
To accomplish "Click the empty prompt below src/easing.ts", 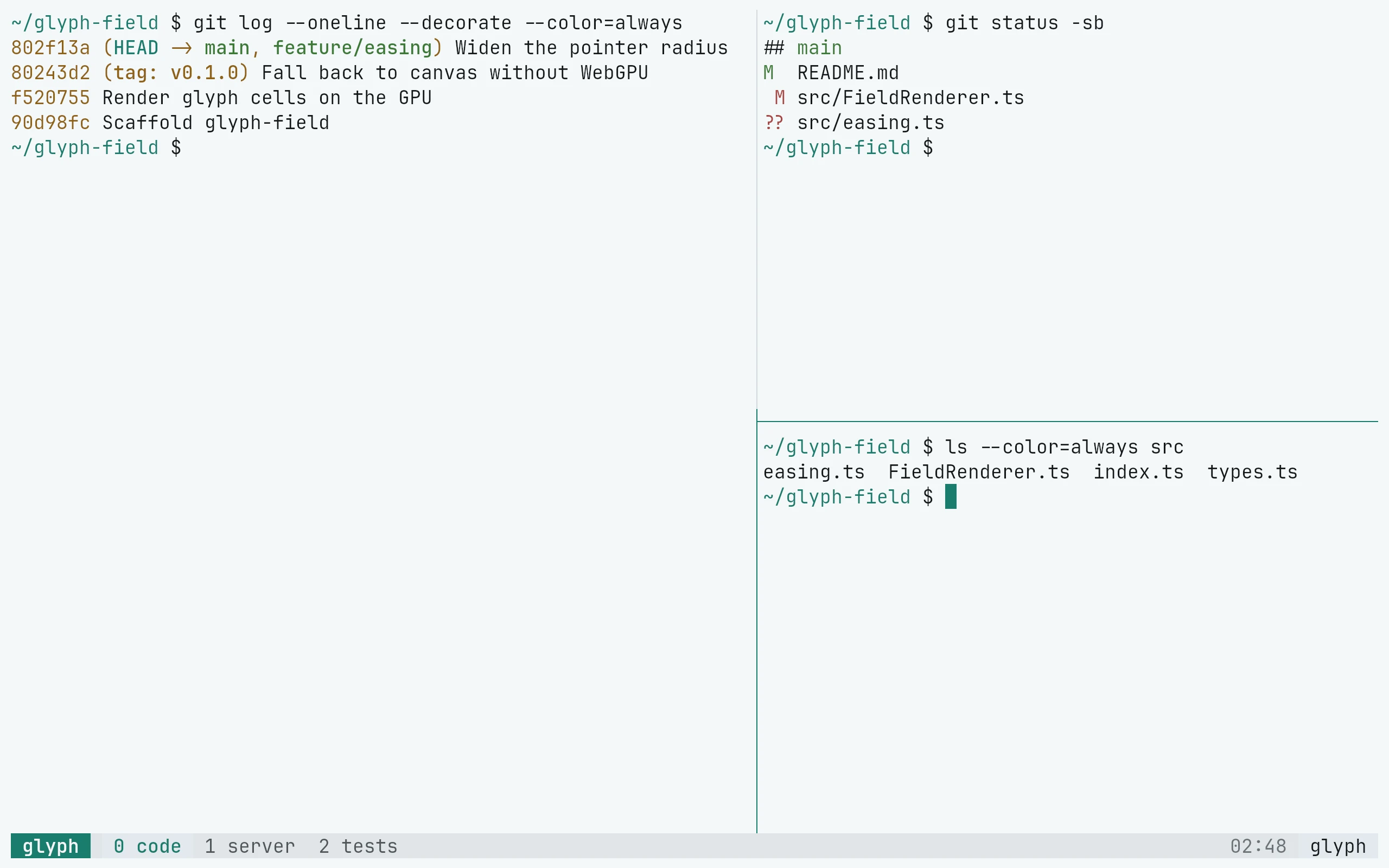I will coord(848,148).
